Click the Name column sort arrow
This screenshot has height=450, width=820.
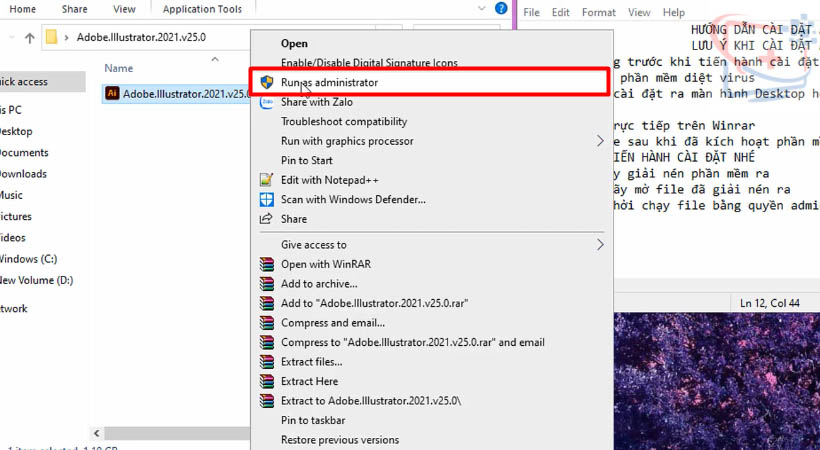coord(214,59)
